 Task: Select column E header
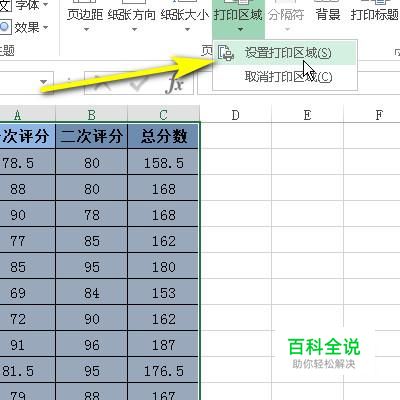pos(307,115)
